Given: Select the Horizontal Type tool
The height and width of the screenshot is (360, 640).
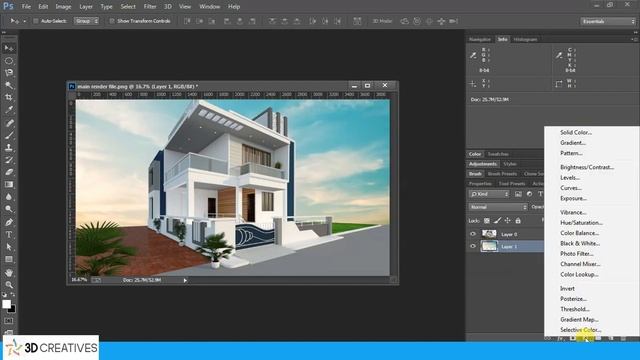Looking at the screenshot, I should [x=9, y=235].
